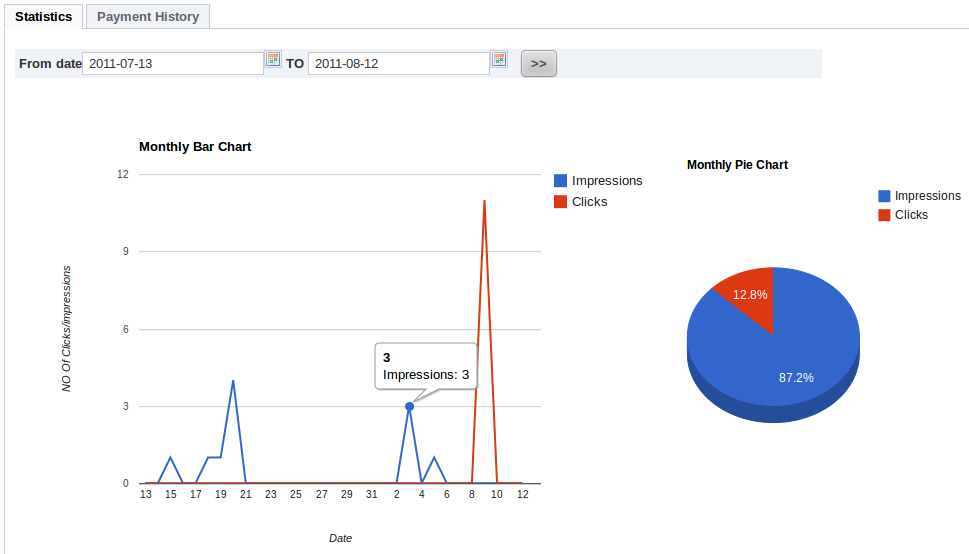Click the Monthly Bar Chart title
Screen dimensions: 969x554
tap(195, 147)
